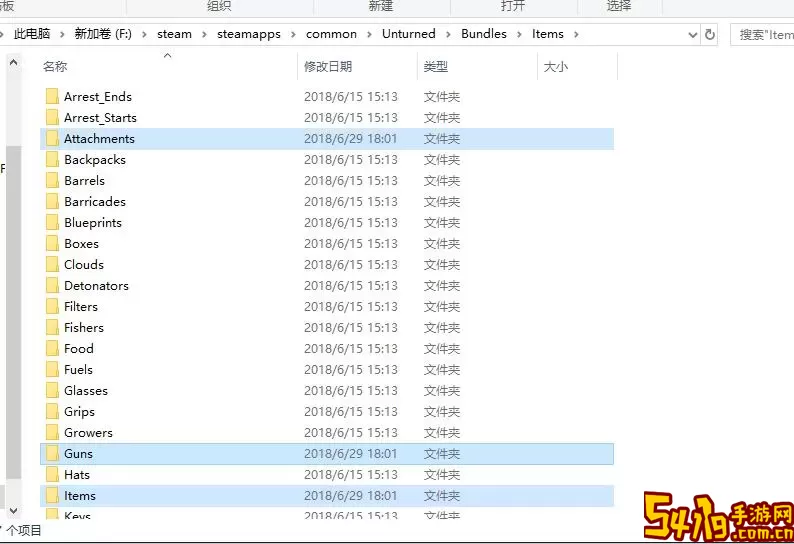Select the Fuels folder icon
Image resolution: width=794 pixels, height=544 pixels.
pyautogui.click(x=52, y=370)
